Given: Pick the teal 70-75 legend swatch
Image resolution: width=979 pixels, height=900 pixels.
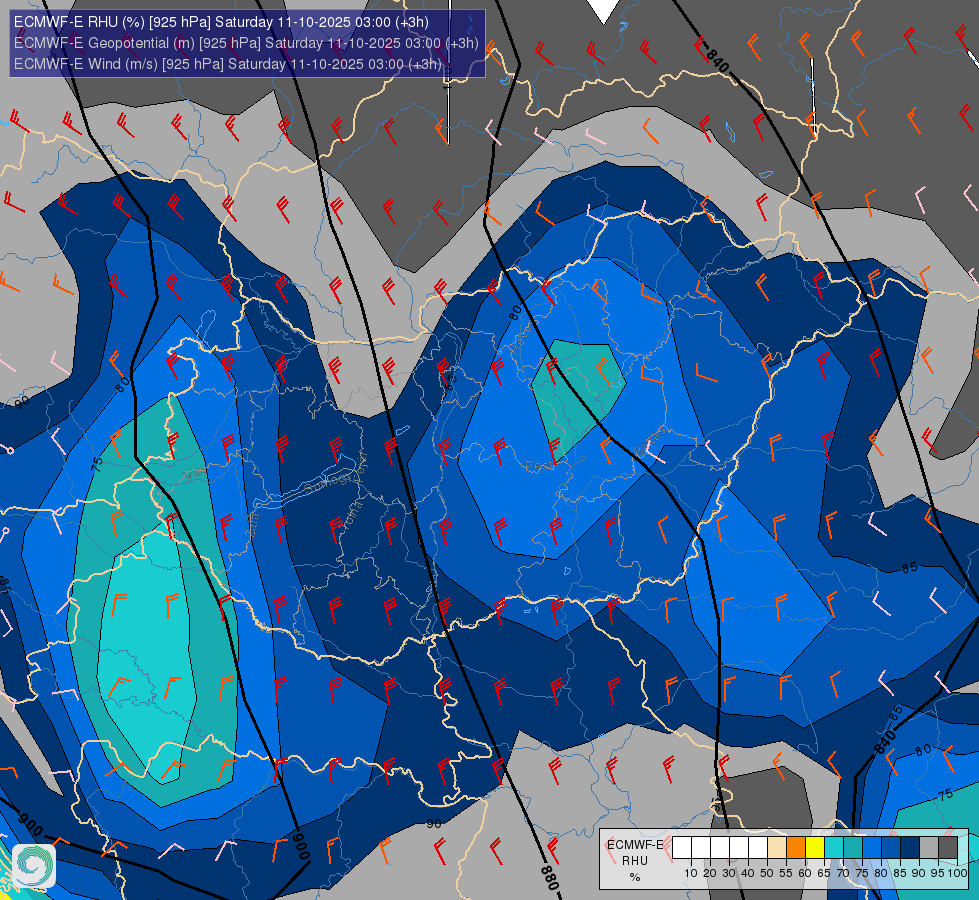Looking at the screenshot, I should [853, 847].
